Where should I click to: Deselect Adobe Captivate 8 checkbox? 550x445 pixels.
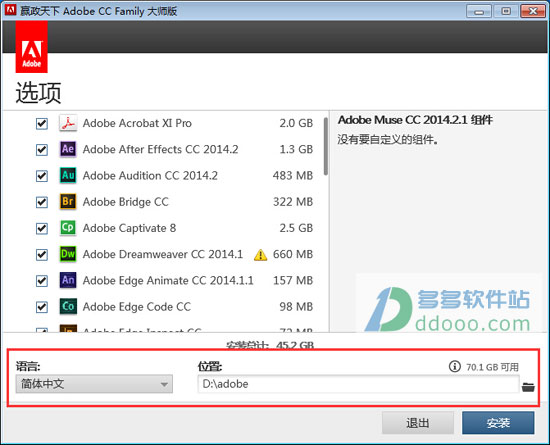point(42,228)
